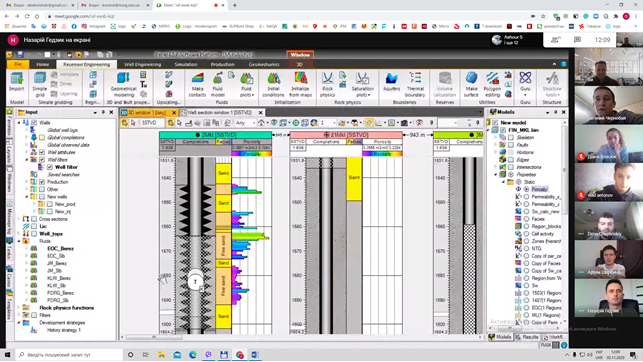Switch to Results pane tab
The width and height of the screenshot is (643, 362).
coord(528,337)
